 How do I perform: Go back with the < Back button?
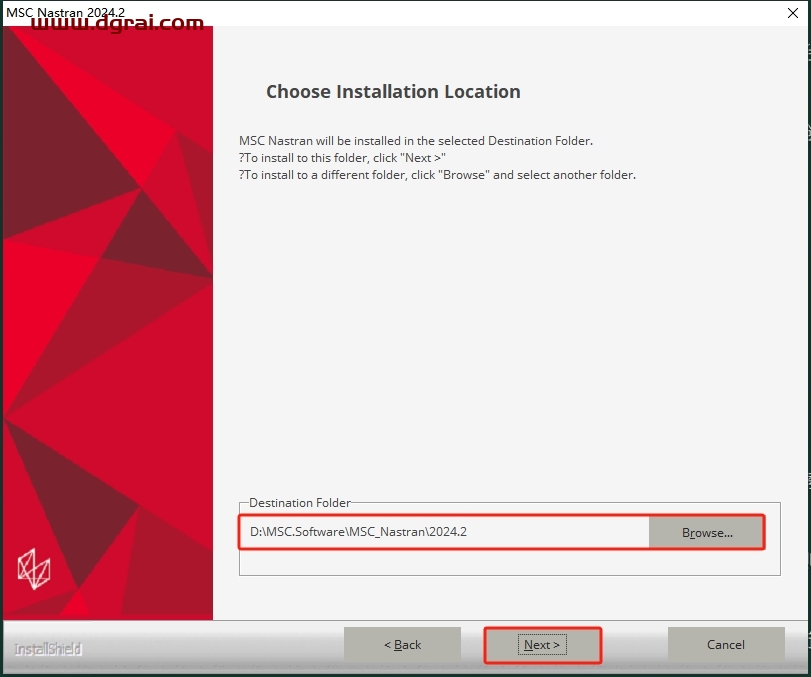point(402,645)
